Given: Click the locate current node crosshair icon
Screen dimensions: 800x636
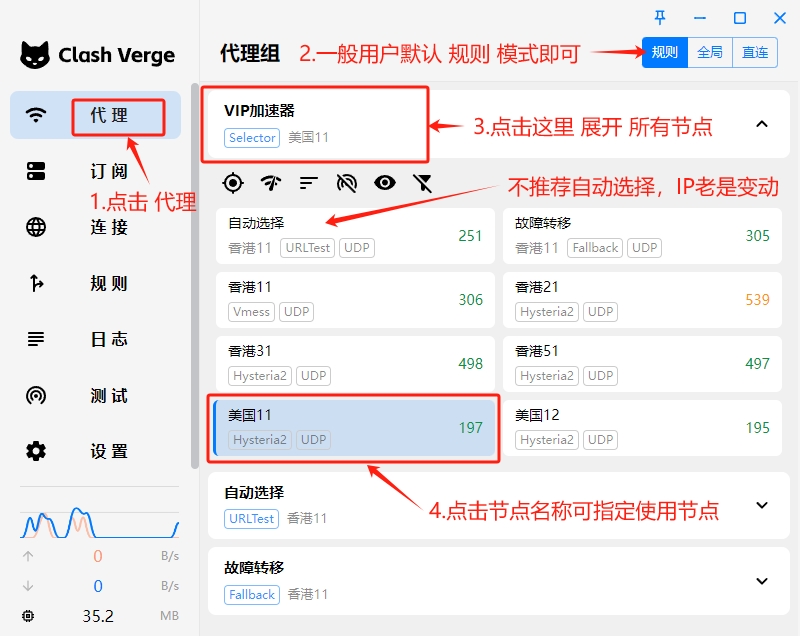Looking at the screenshot, I should pyautogui.click(x=233, y=183).
